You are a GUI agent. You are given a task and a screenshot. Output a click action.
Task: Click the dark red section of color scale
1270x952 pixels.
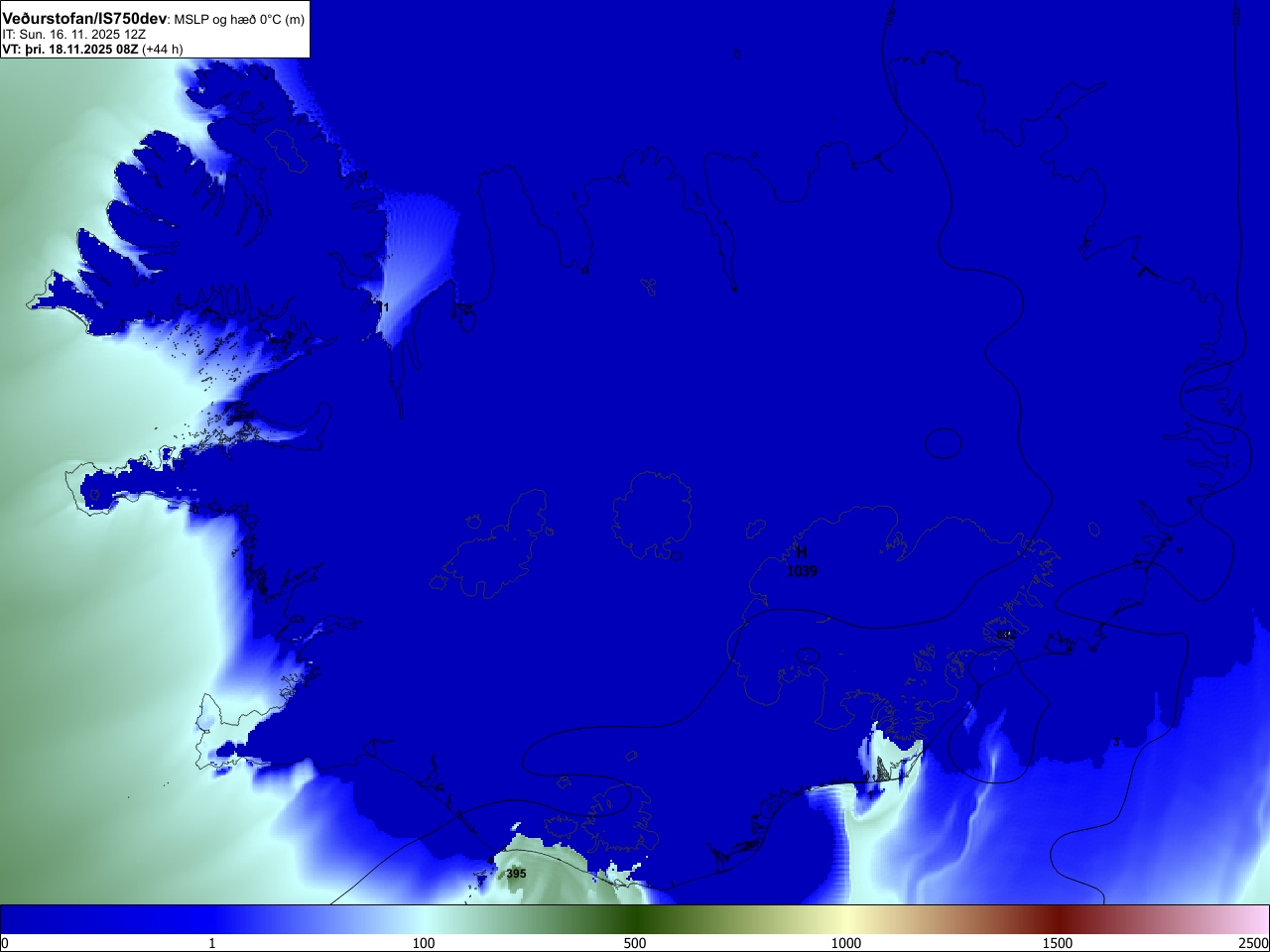pyautogui.click(x=1058, y=919)
